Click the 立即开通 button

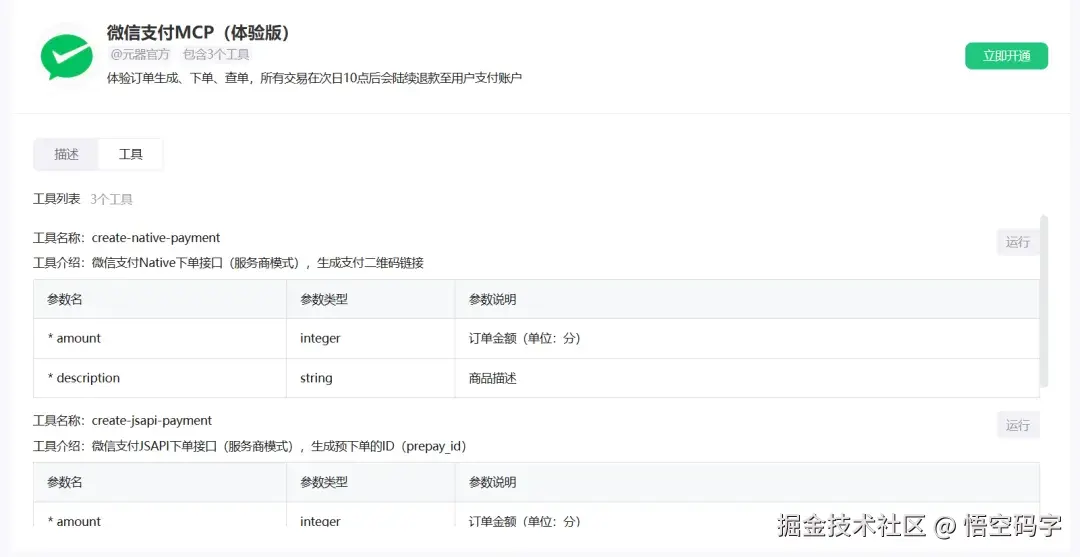click(1006, 56)
